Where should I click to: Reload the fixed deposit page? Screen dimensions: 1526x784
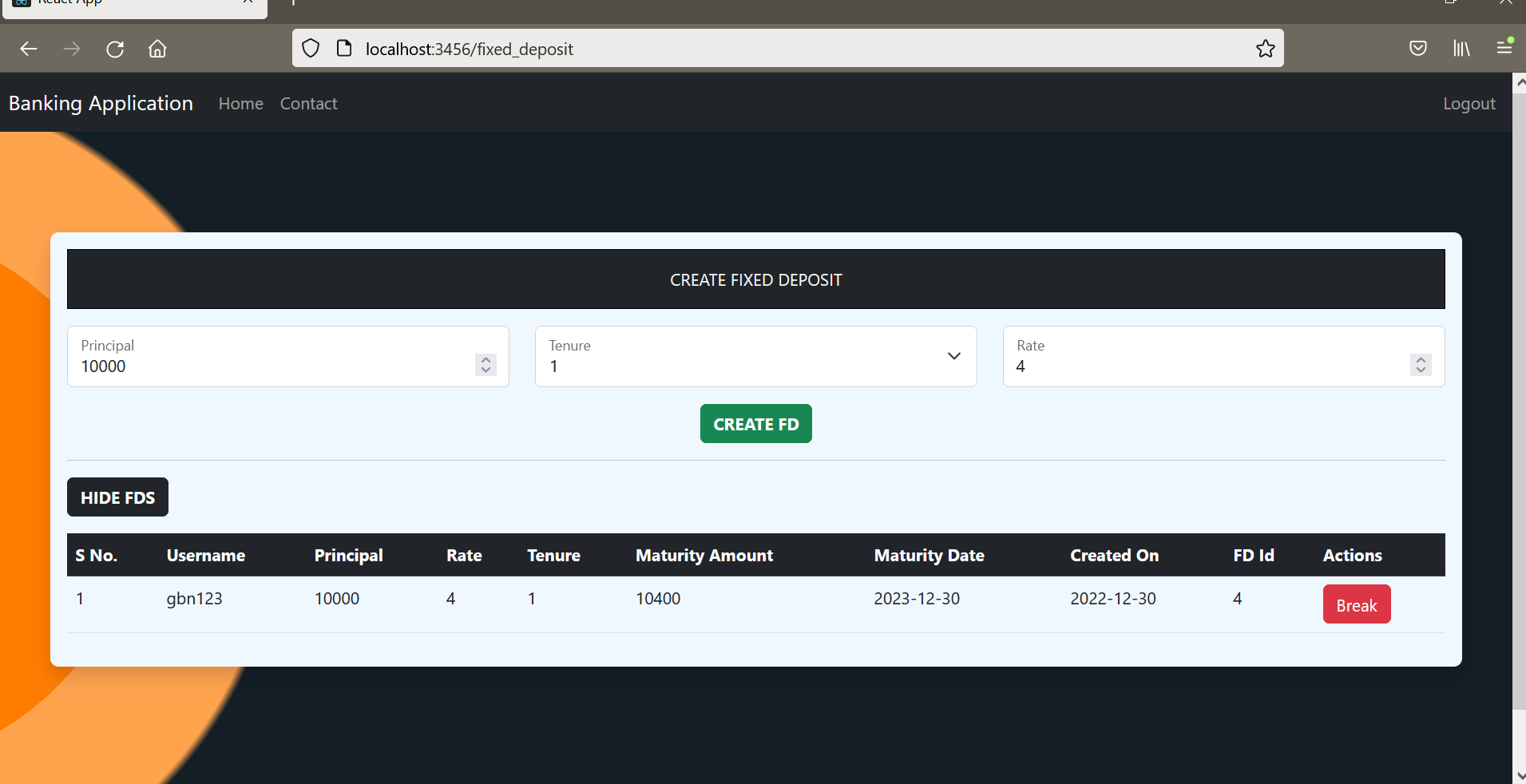[115, 49]
